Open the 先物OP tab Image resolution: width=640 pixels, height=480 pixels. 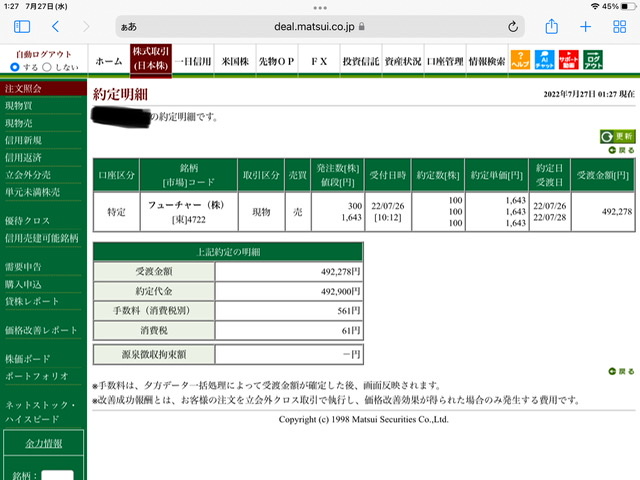277,61
